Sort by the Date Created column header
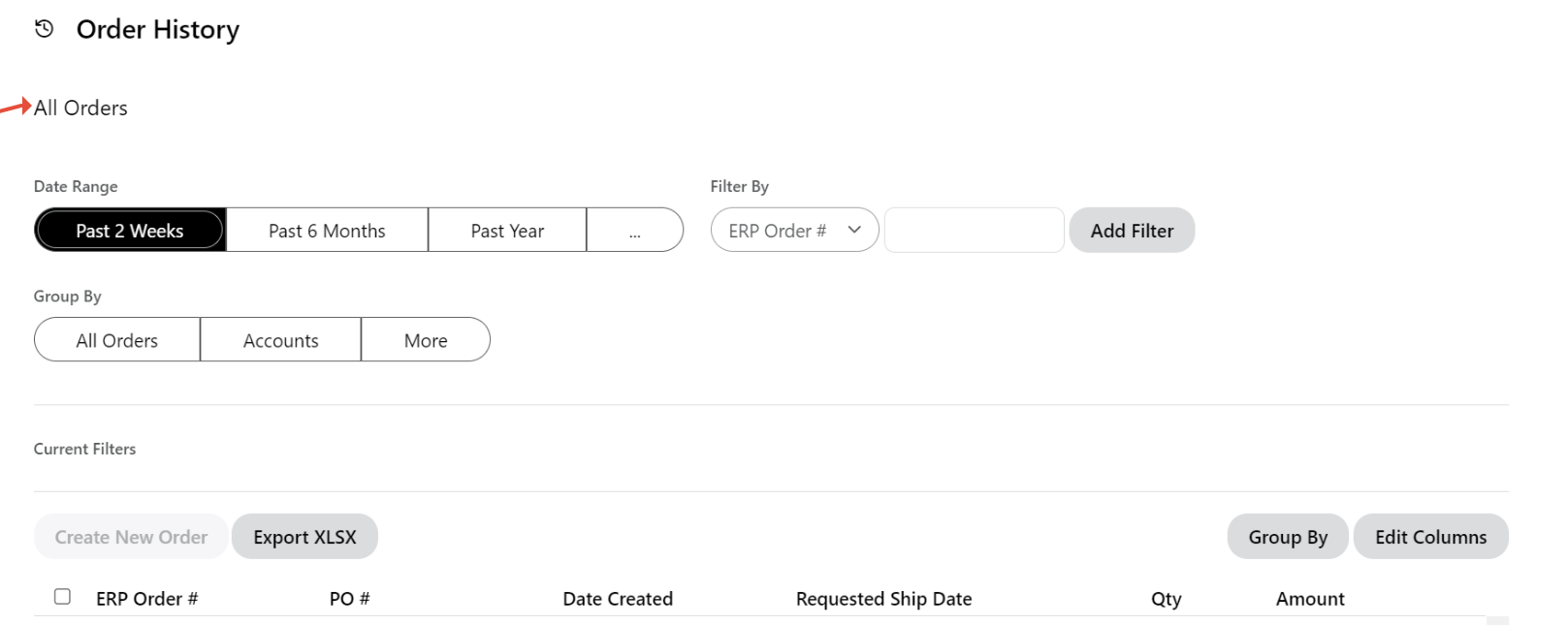Viewport: 1568px width, 625px height. coord(618,599)
